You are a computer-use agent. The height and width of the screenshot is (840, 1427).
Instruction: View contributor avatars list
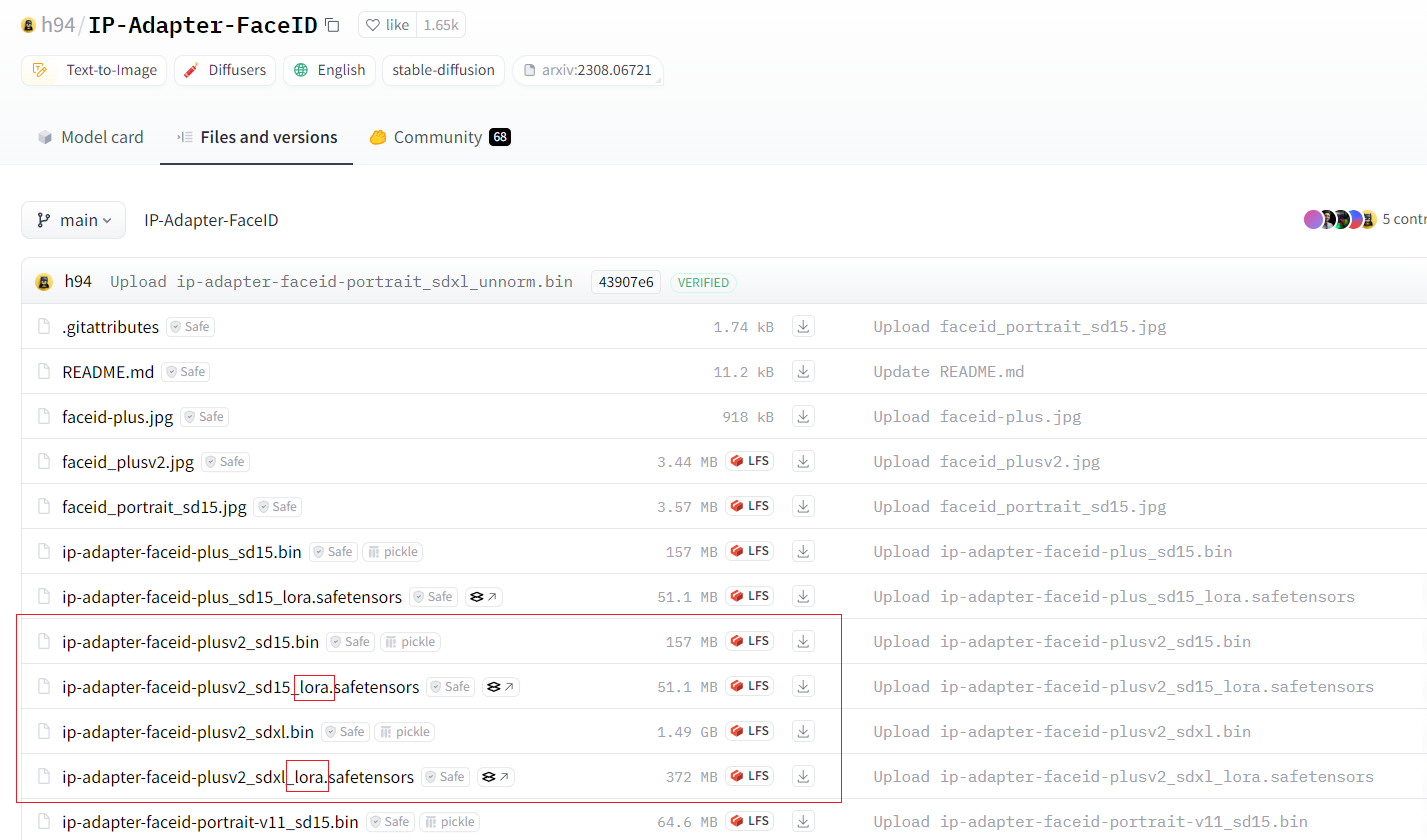(1340, 219)
